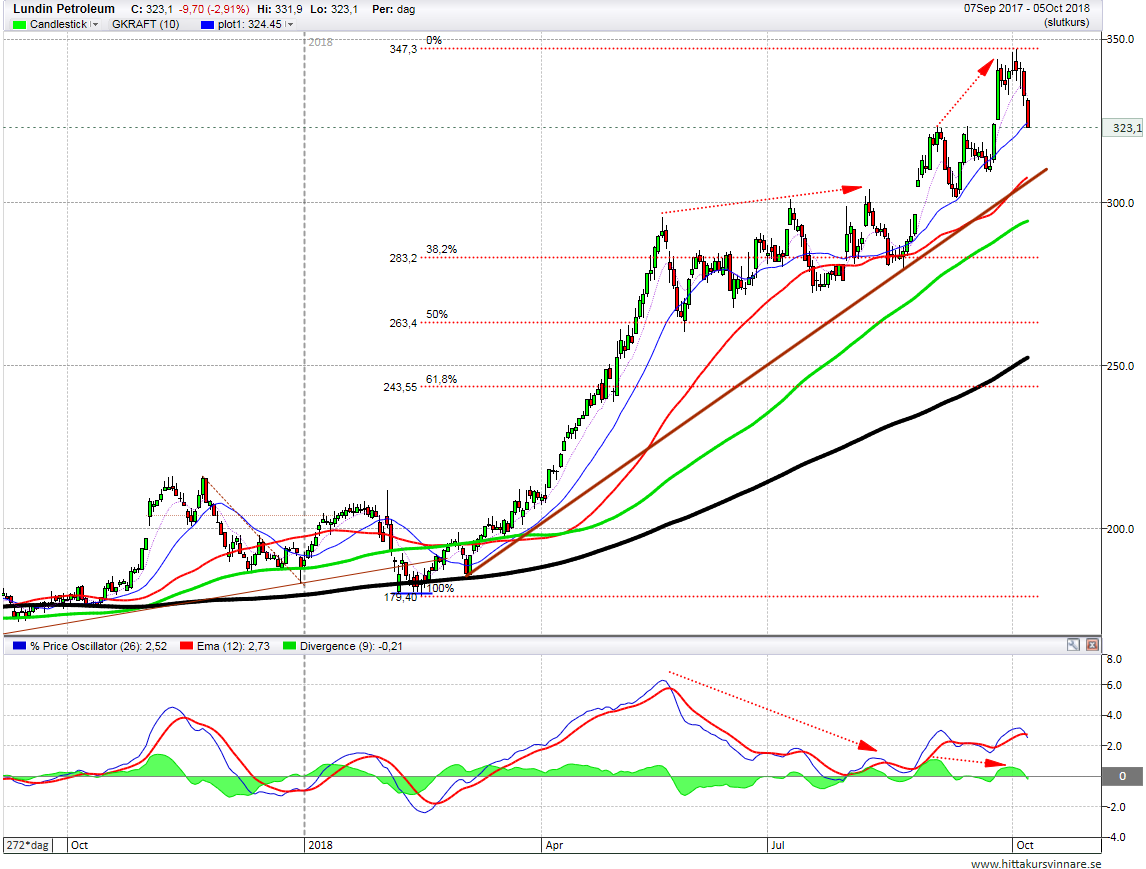
Task: Click the 61,8% Fibonacci label
Action: click(441, 379)
